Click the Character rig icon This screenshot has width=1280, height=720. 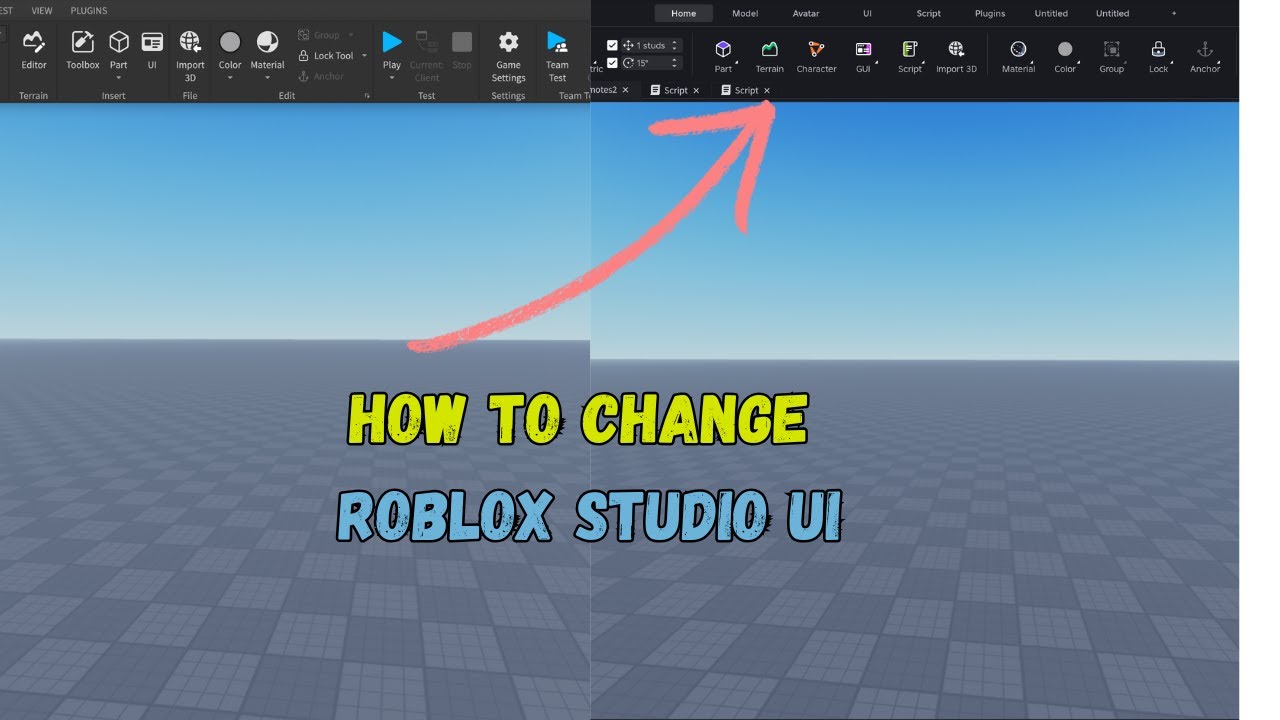[816, 49]
